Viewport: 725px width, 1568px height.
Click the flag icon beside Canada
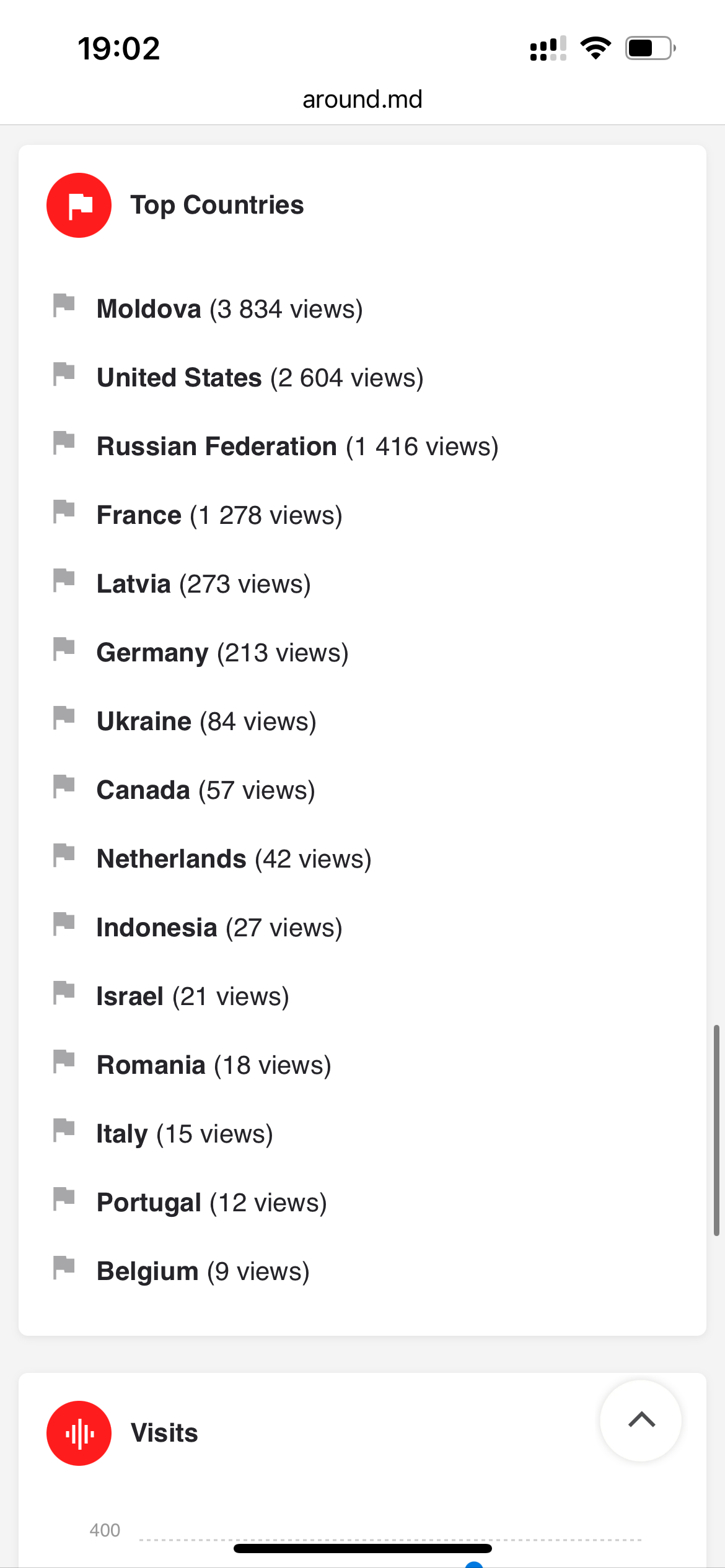coord(64,786)
